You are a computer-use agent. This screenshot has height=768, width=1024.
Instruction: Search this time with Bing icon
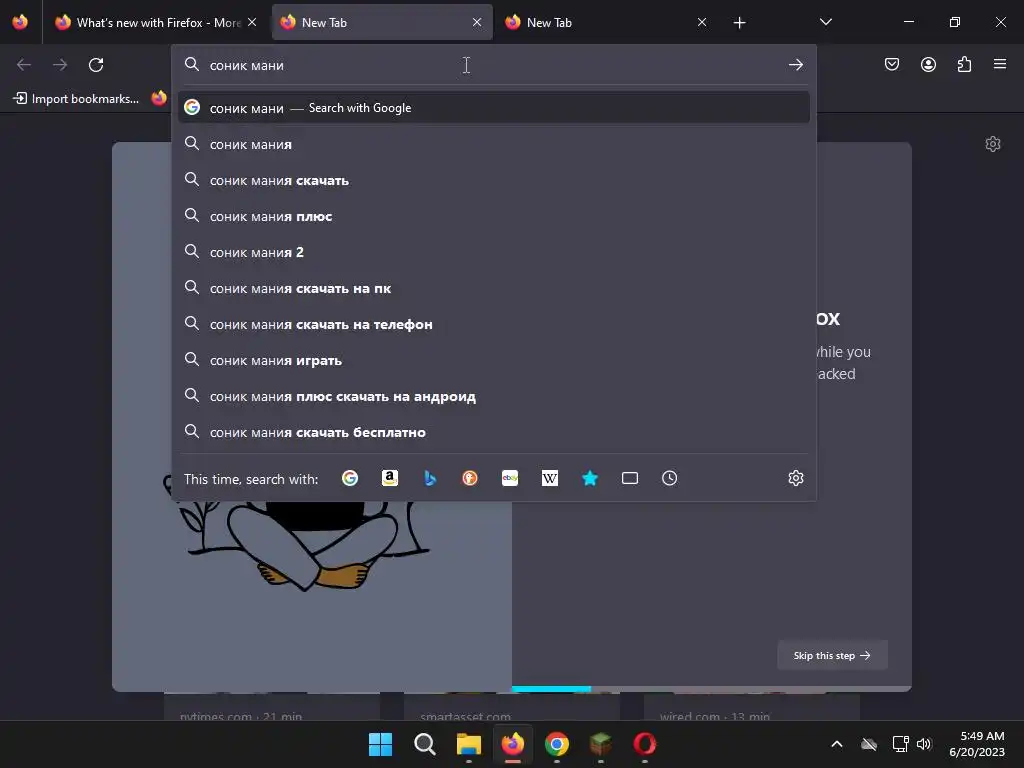point(430,479)
